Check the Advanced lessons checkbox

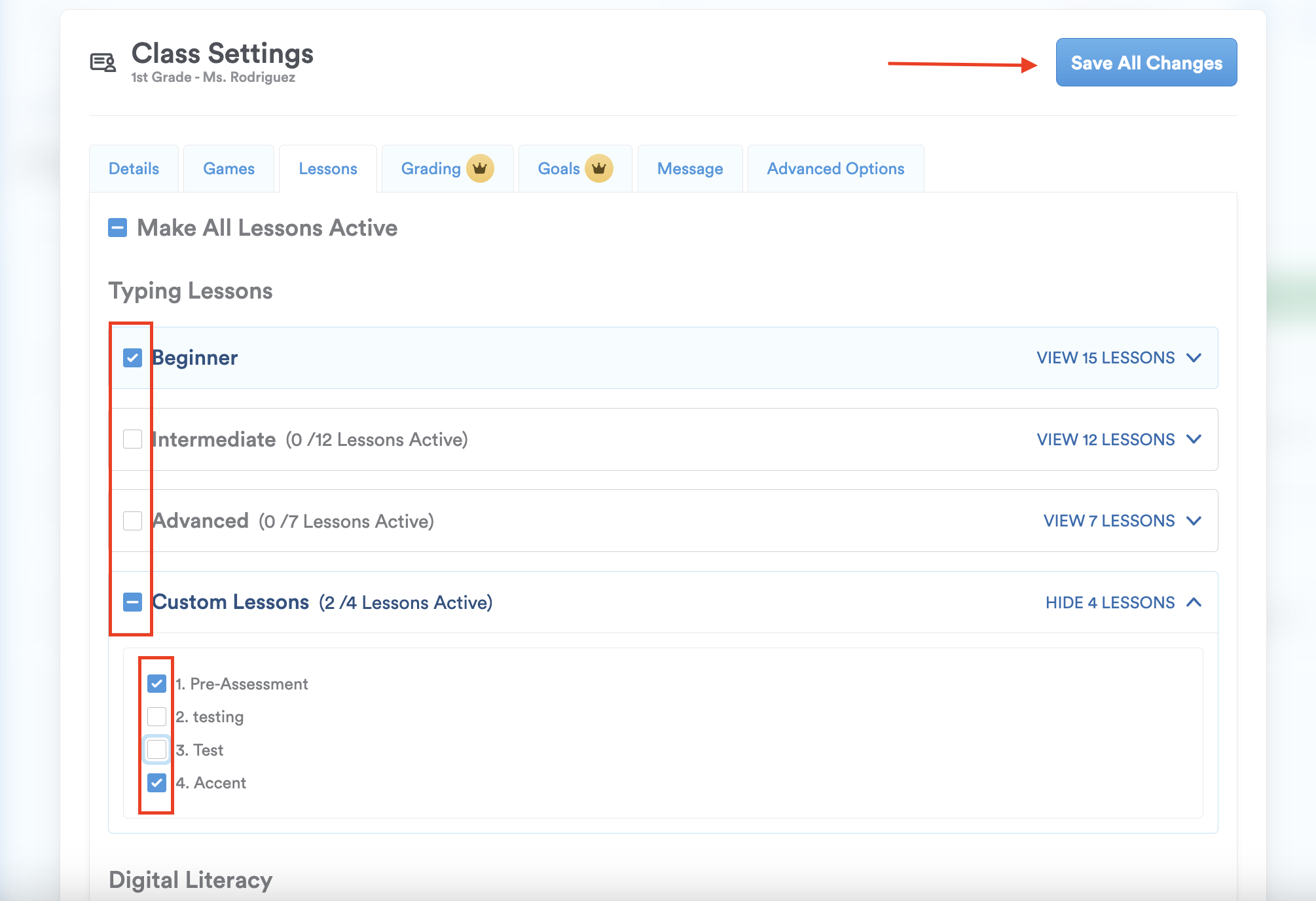(x=133, y=521)
